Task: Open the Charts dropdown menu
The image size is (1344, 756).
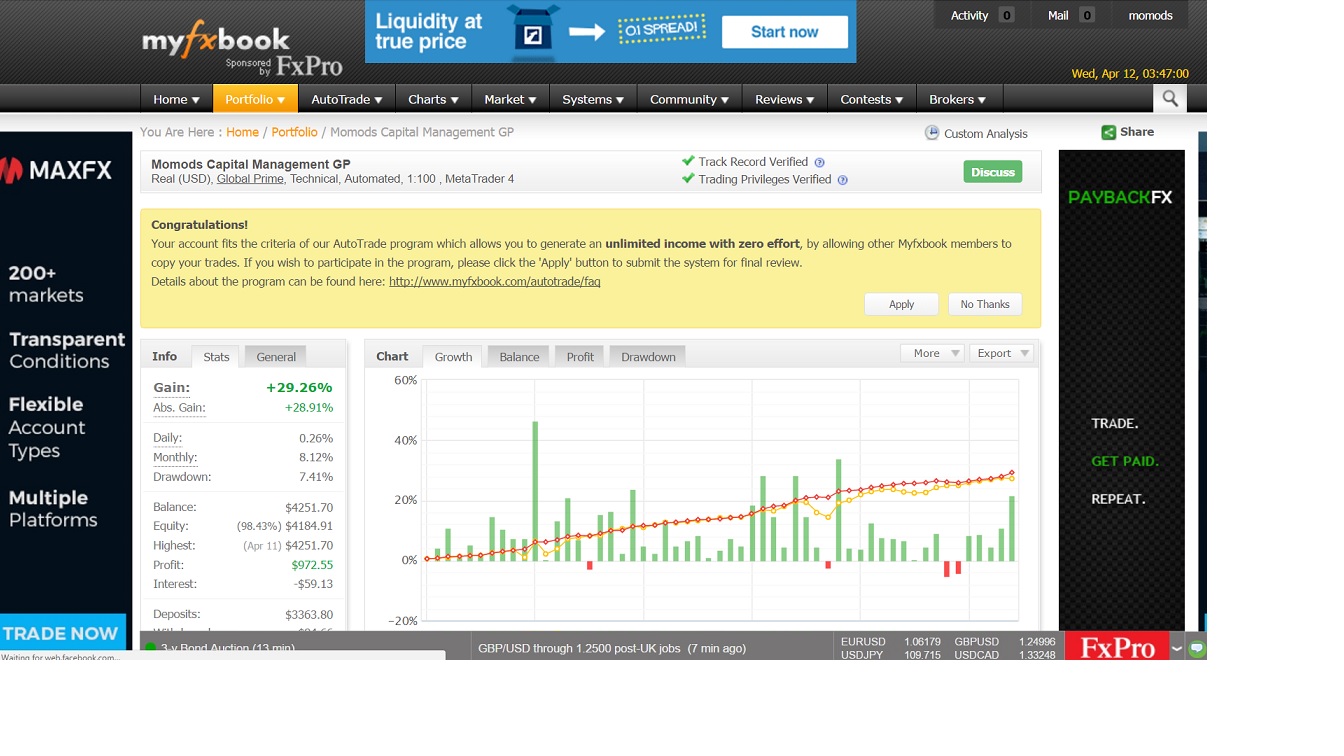Action: tap(433, 99)
